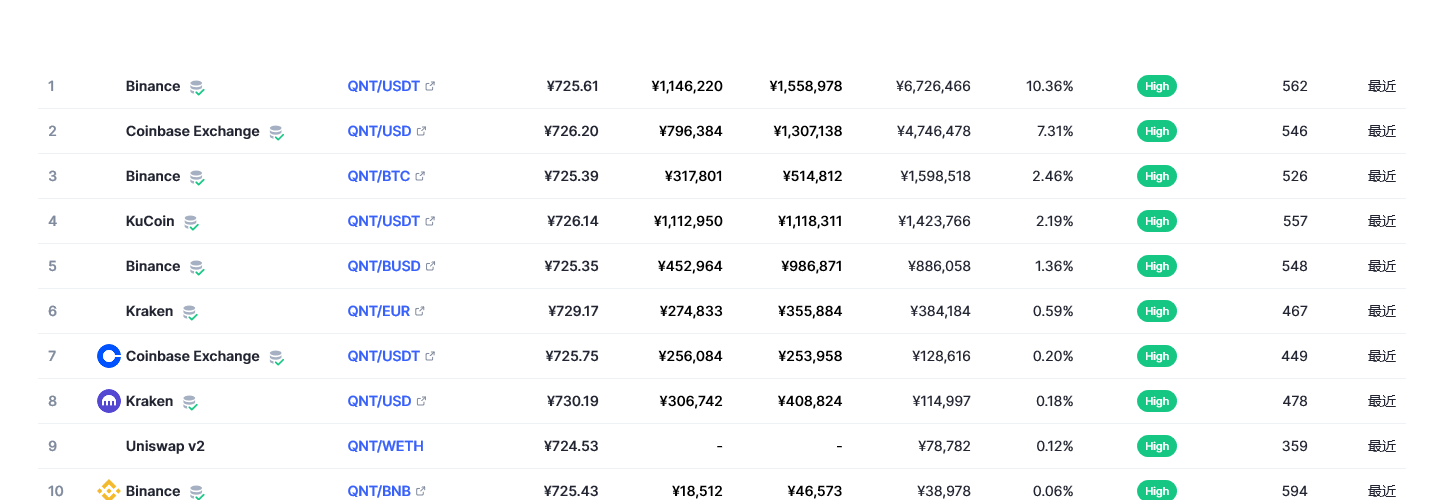Click 最近 in the KuCoin row
The width and height of the screenshot is (1450, 500).
pyautogui.click(x=1382, y=221)
